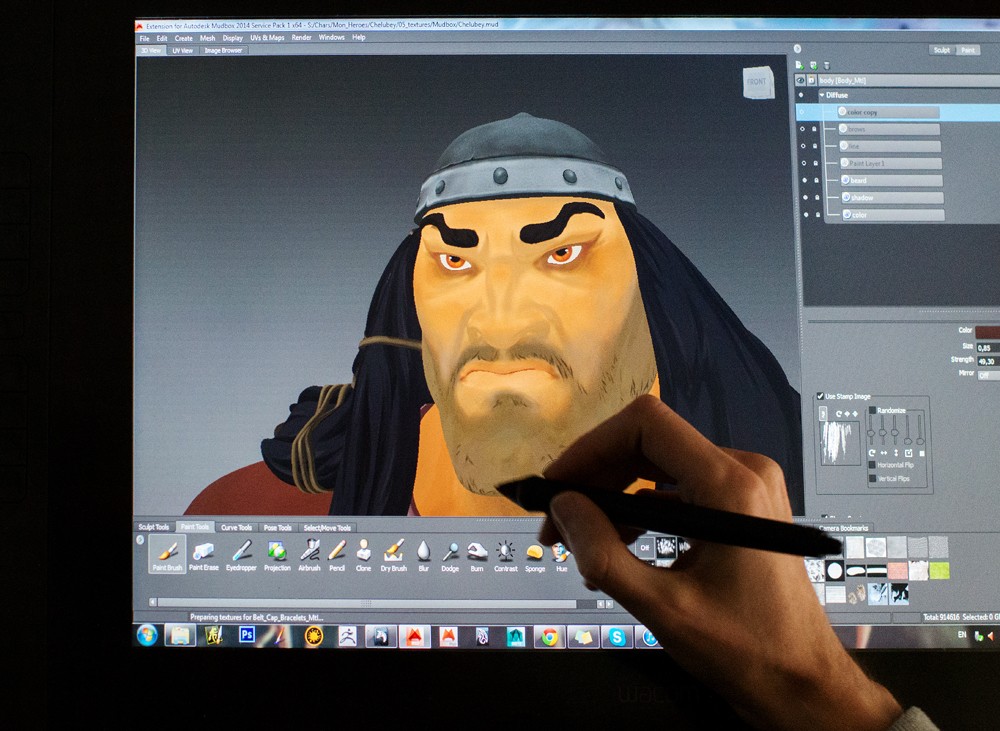Uncheck the Use Stamp Image checkbox
The image size is (1000, 731).
(x=820, y=396)
